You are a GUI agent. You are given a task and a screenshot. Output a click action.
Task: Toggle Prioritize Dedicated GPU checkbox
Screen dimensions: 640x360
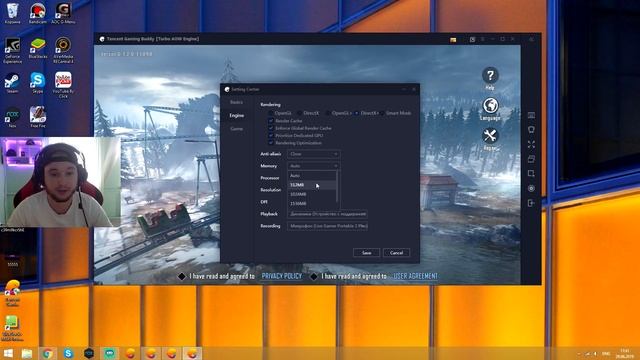(x=271, y=136)
